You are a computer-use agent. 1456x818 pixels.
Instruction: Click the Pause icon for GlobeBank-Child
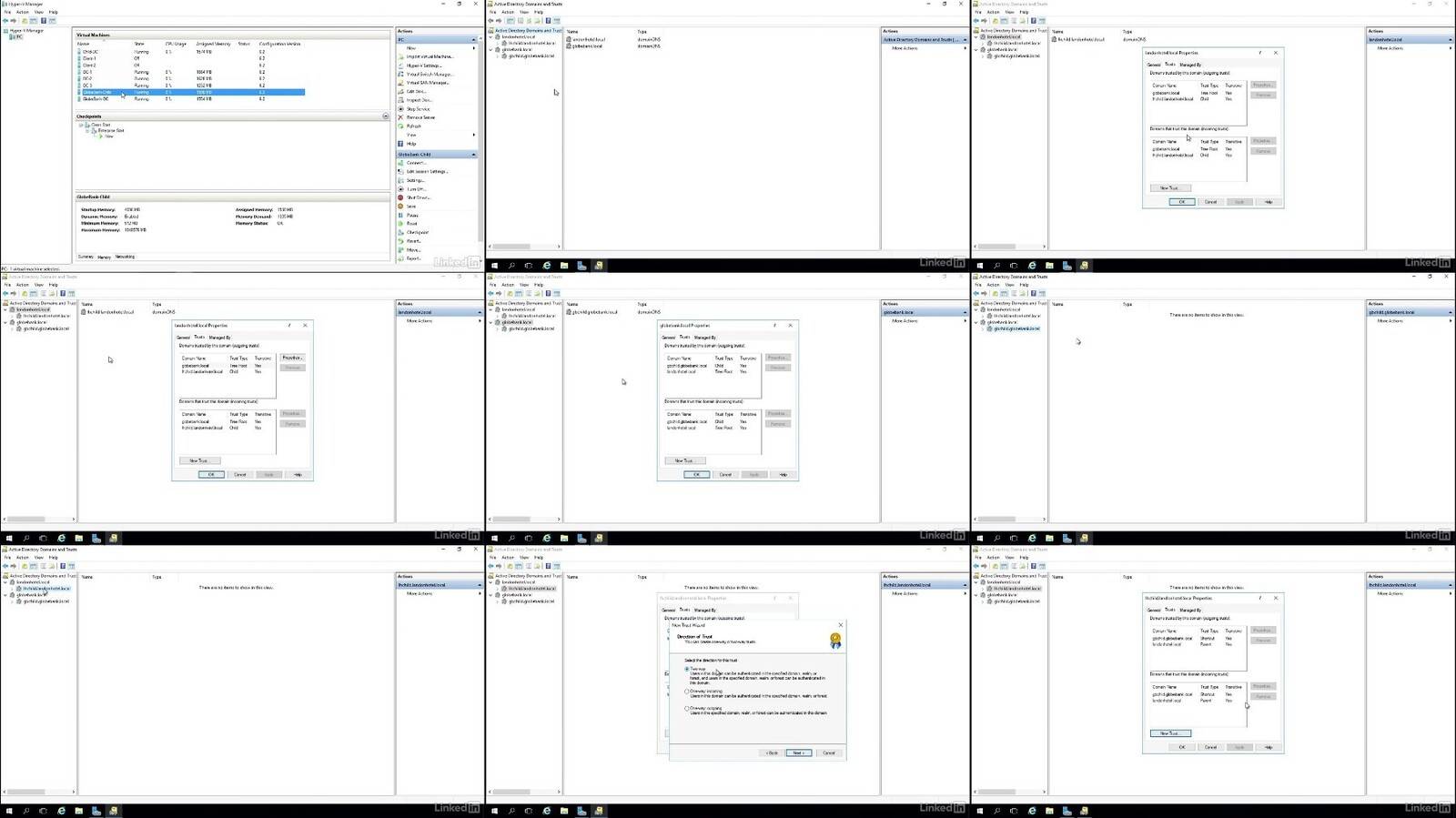[400, 215]
